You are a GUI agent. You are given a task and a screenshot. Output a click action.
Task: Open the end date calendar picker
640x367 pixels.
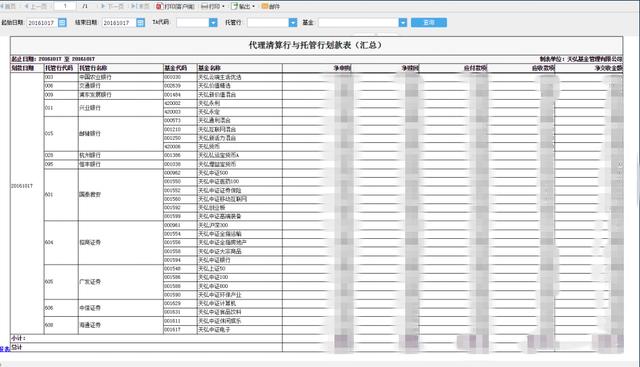140,22
